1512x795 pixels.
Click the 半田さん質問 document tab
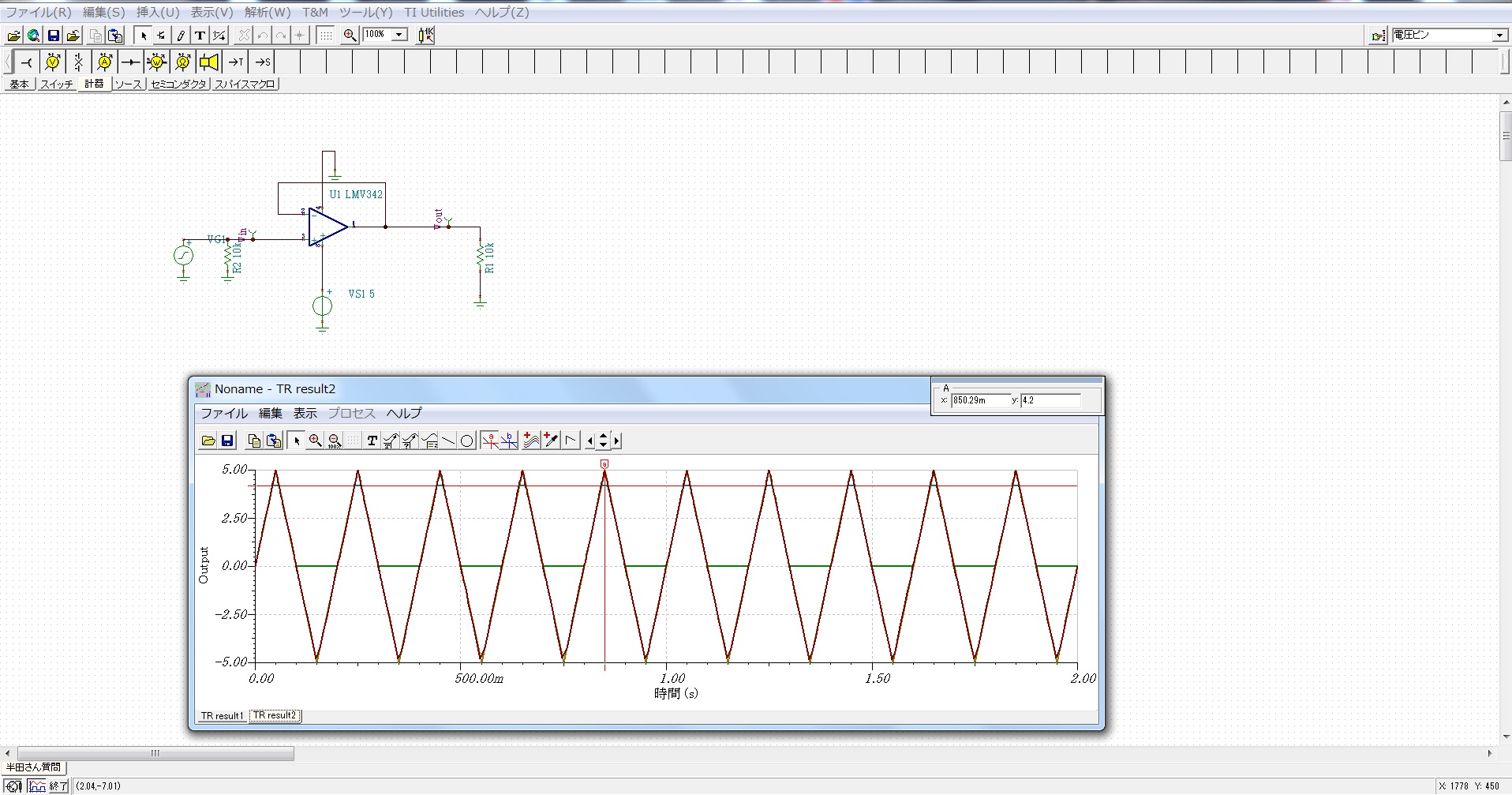pos(33,767)
